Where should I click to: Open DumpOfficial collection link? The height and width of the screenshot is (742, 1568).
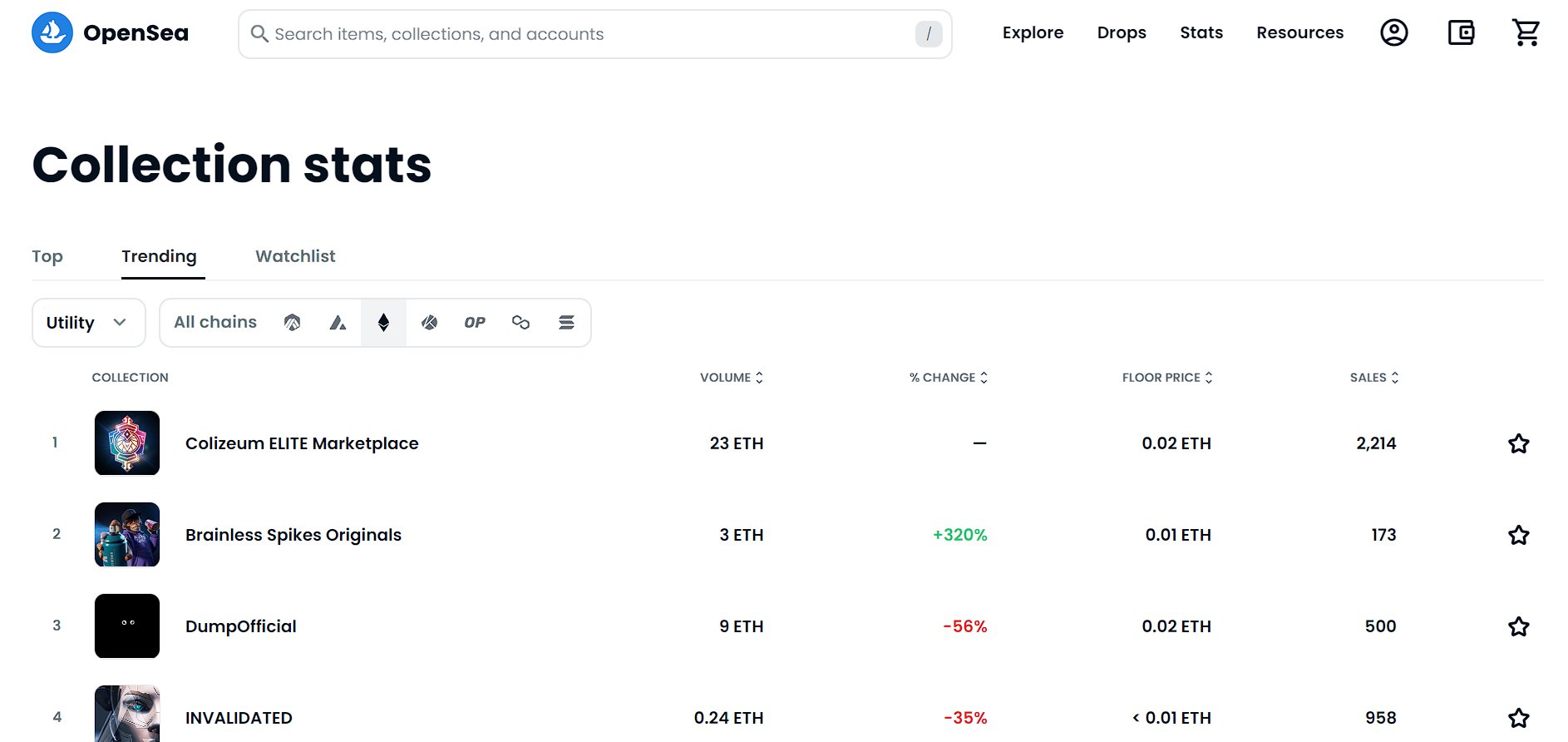point(241,626)
